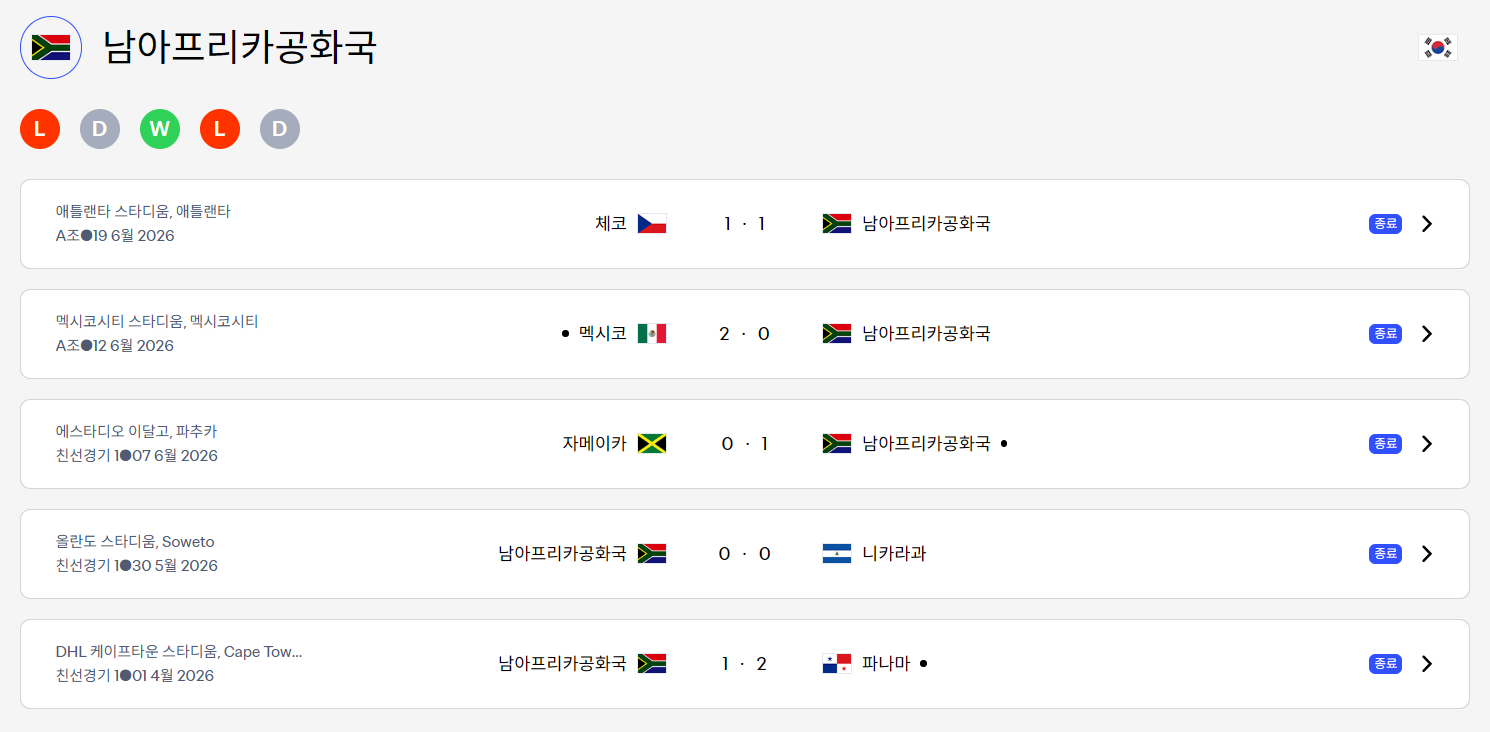This screenshot has height=732, width=1490.
Task: Expand the Czech vs South Africa match chevron
Action: pos(1427,224)
